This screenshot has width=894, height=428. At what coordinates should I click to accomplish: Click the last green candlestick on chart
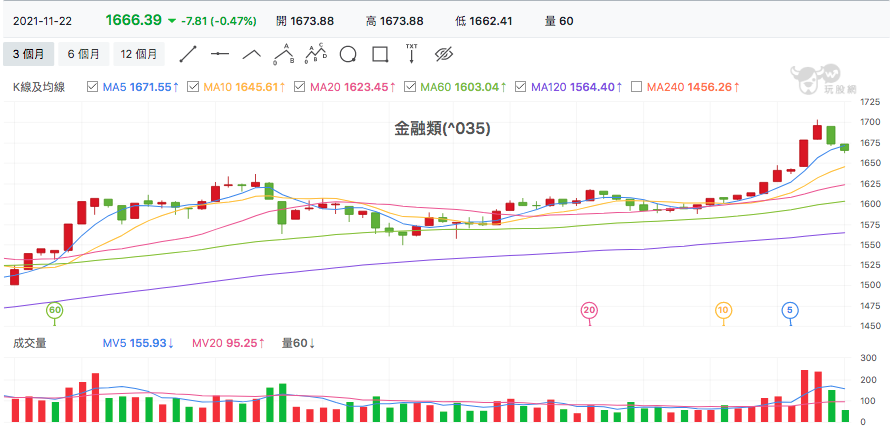844,148
